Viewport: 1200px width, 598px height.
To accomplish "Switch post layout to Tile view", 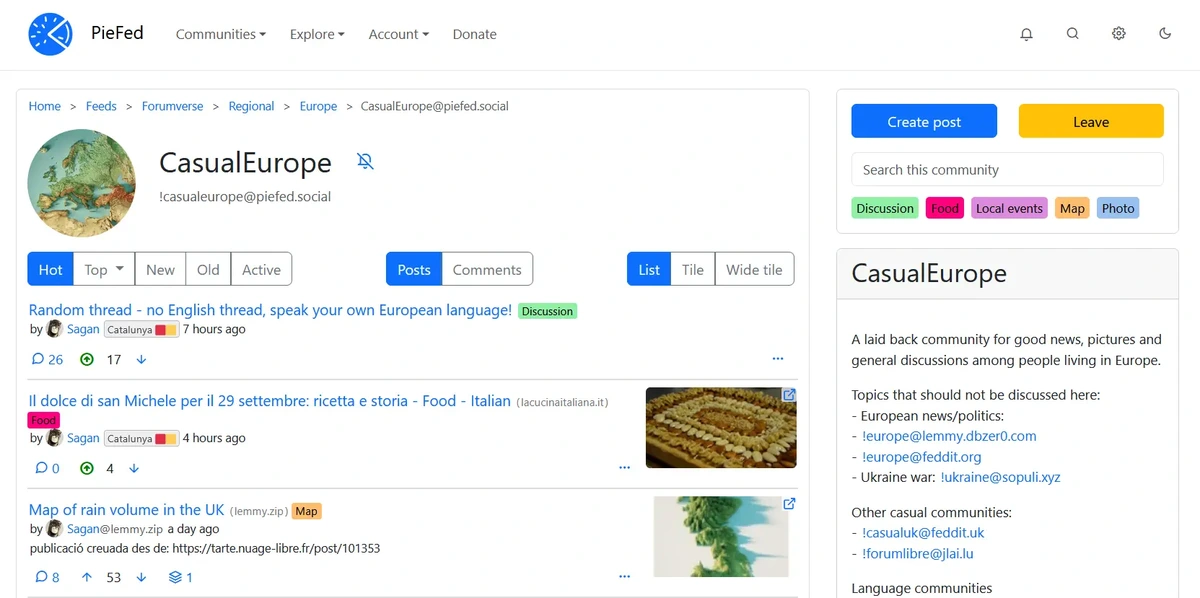I will pyautogui.click(x=692, y=269).
